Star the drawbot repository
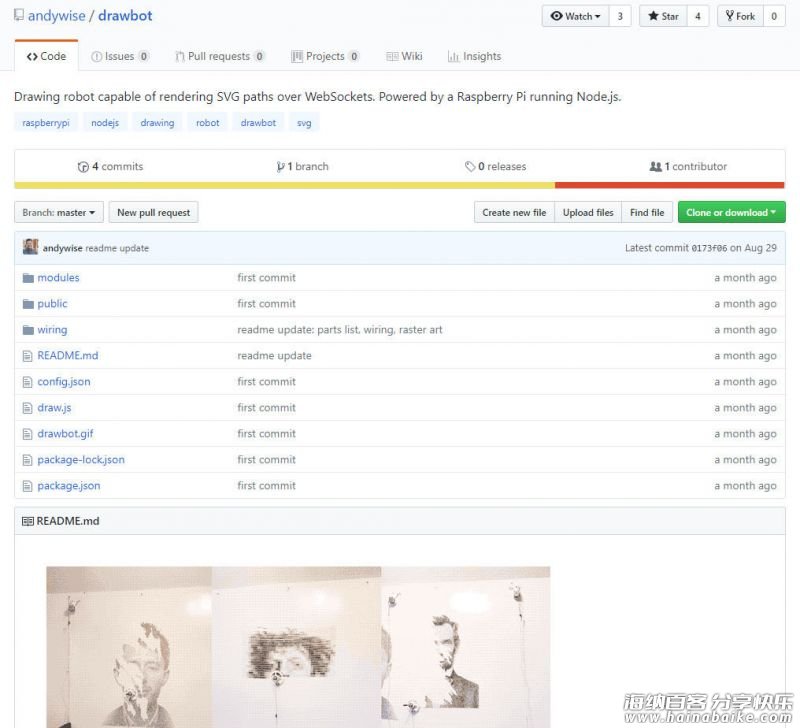800x728 pixels. [x=663, y=16]
